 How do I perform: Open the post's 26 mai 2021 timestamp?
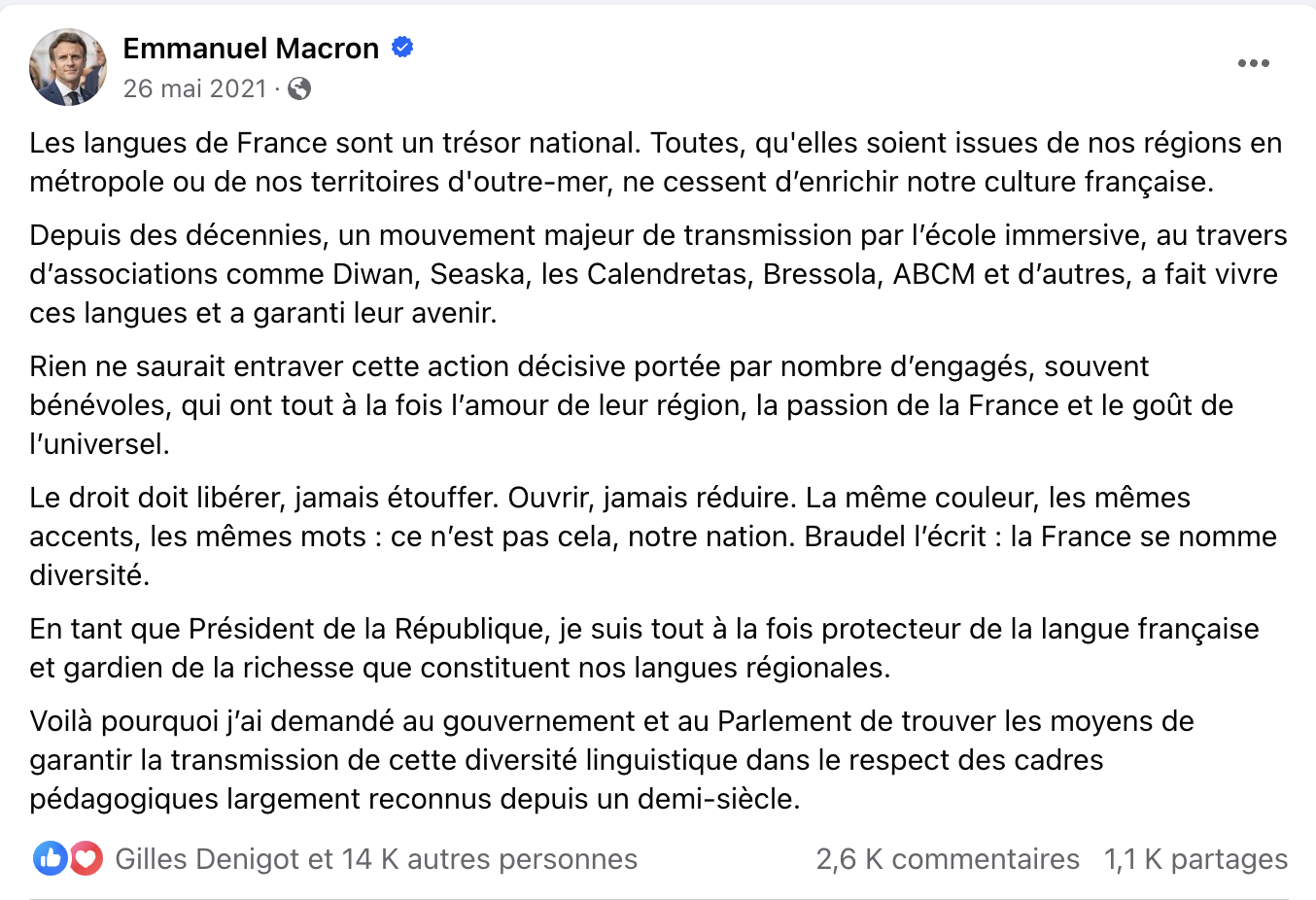coord(194,88)
